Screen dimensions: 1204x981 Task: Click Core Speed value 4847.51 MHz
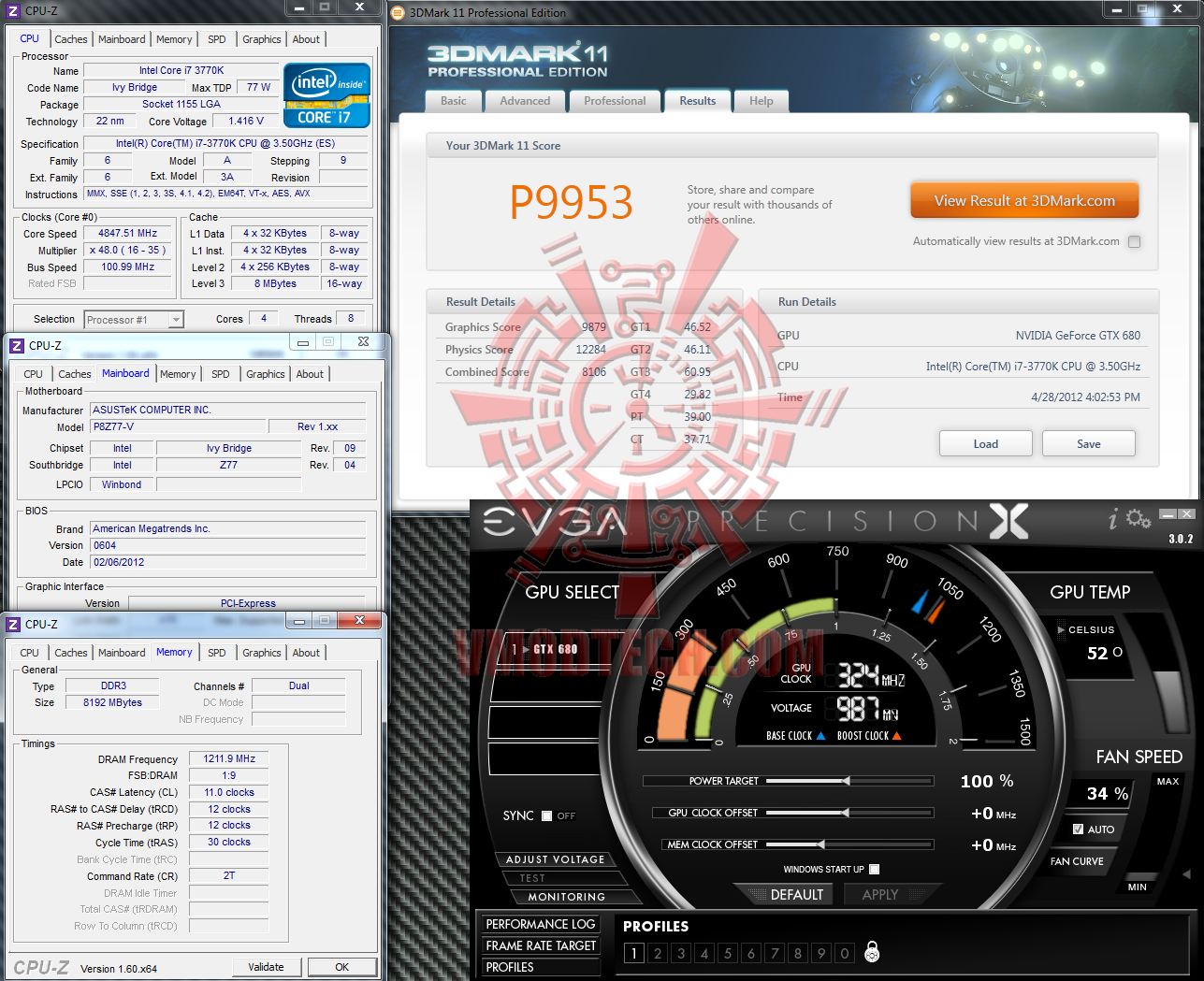tap(128, 234)
